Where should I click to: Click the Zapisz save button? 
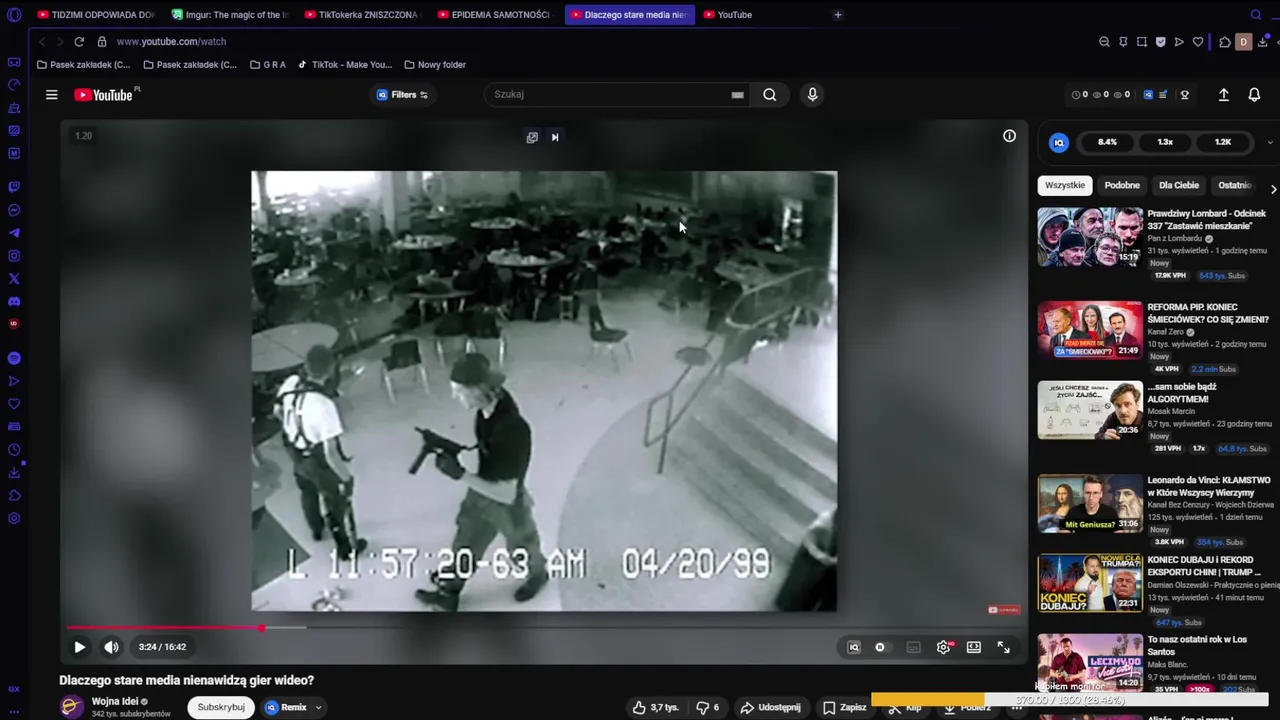click(844, 707)
